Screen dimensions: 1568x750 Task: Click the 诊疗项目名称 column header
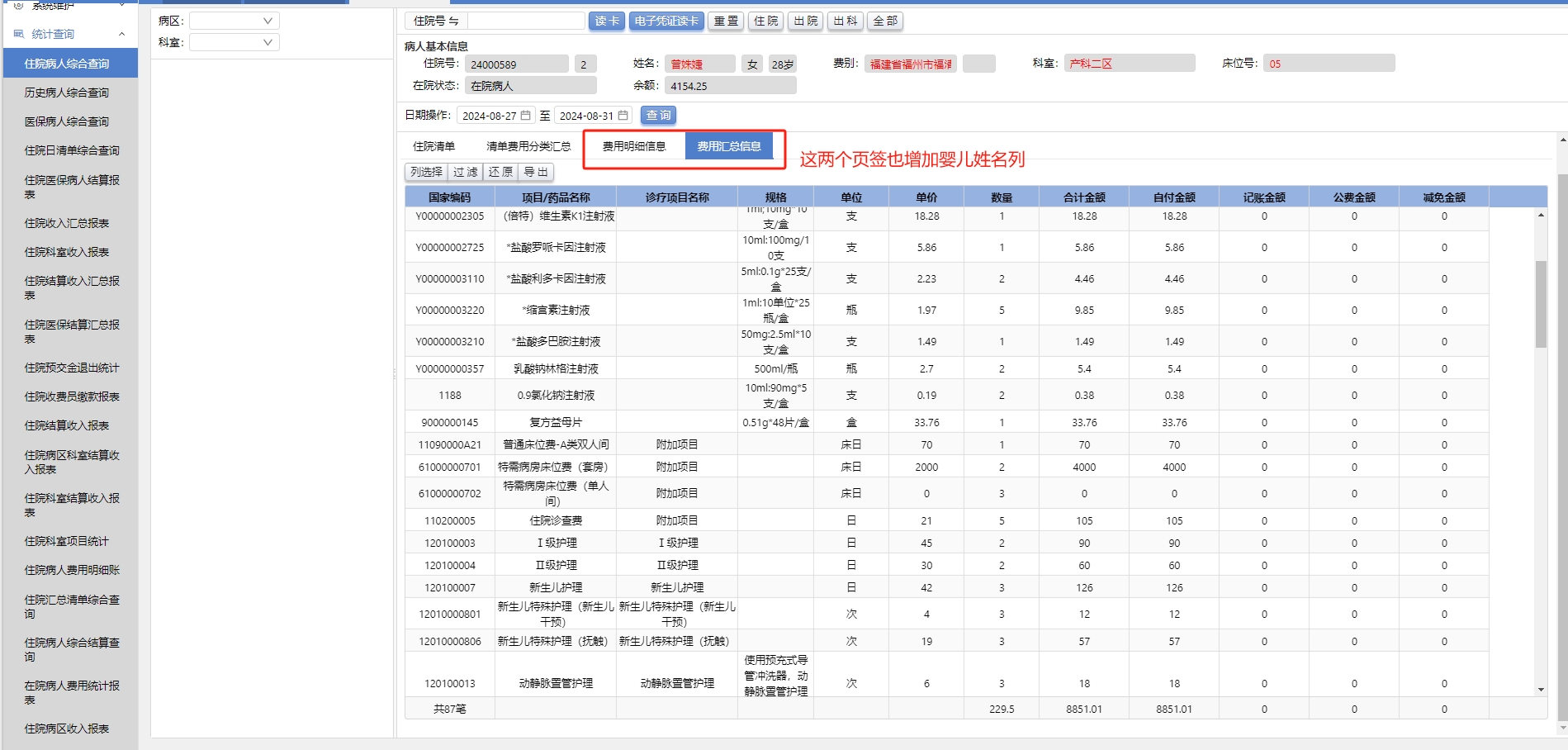[677, 197]
